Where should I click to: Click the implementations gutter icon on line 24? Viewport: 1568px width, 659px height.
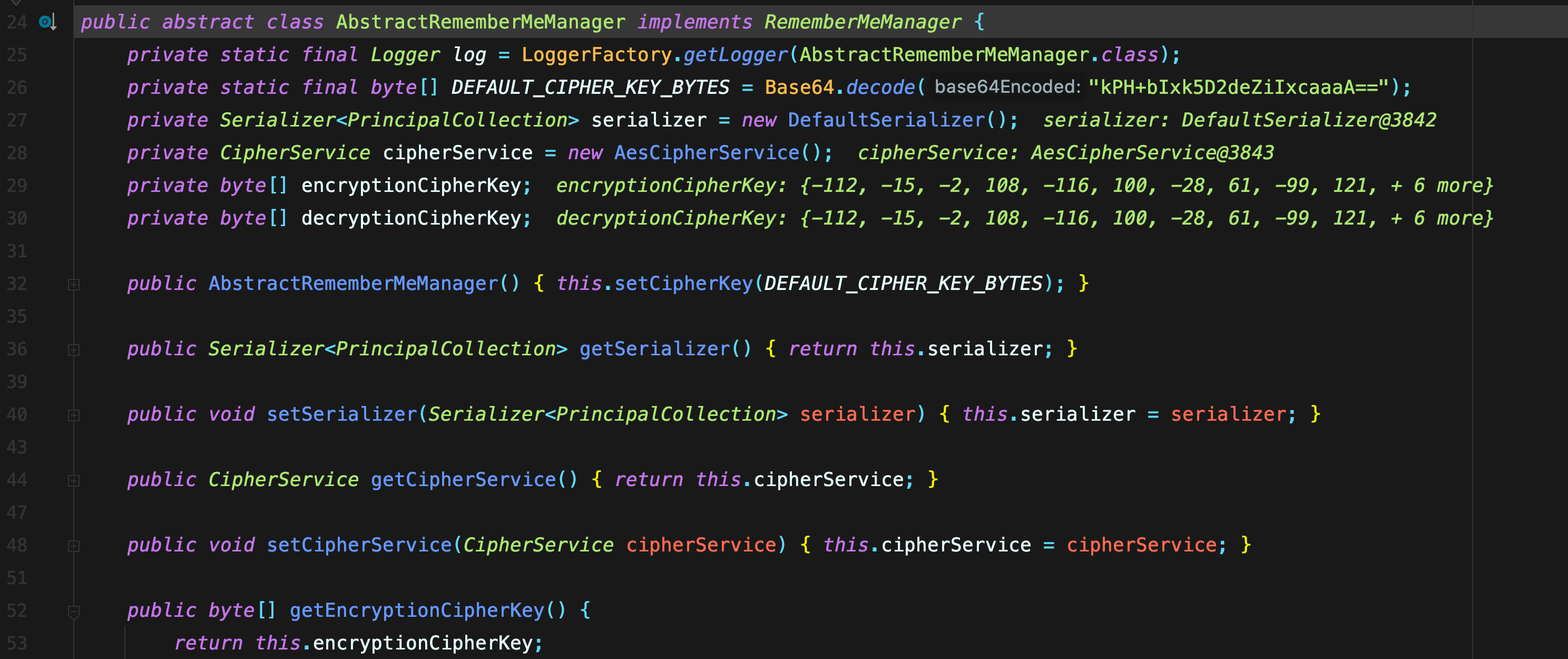pyautogui.click(x=47, y=23)
